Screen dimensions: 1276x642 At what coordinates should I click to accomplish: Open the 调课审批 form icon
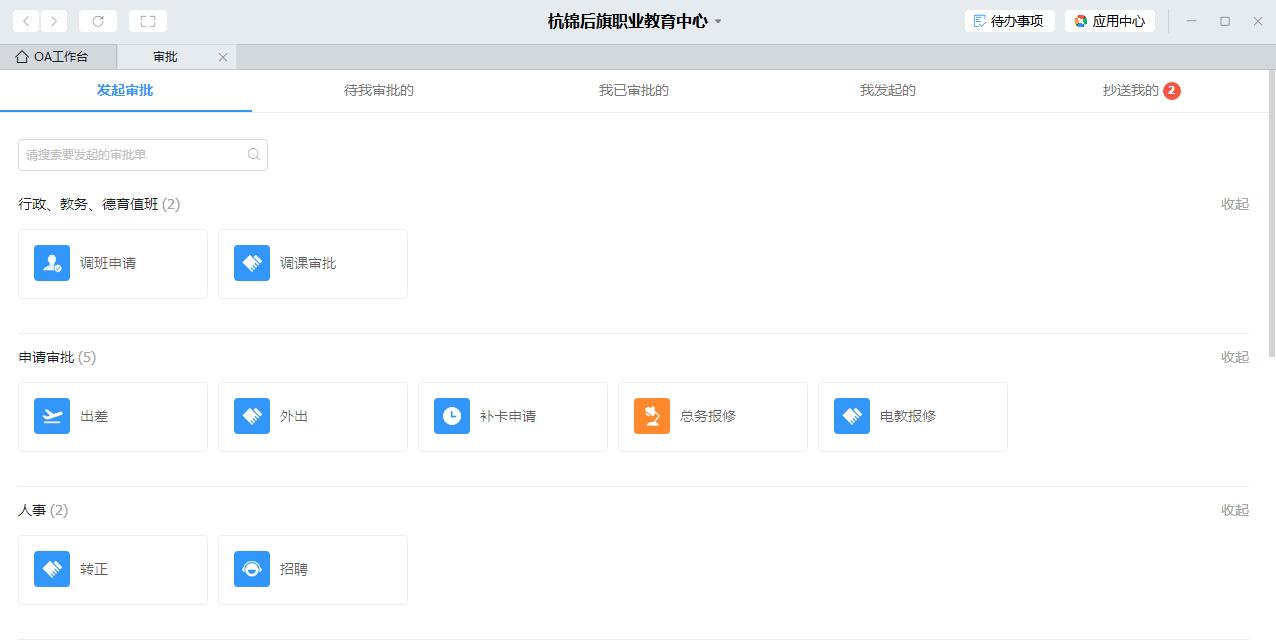[252, 263]
